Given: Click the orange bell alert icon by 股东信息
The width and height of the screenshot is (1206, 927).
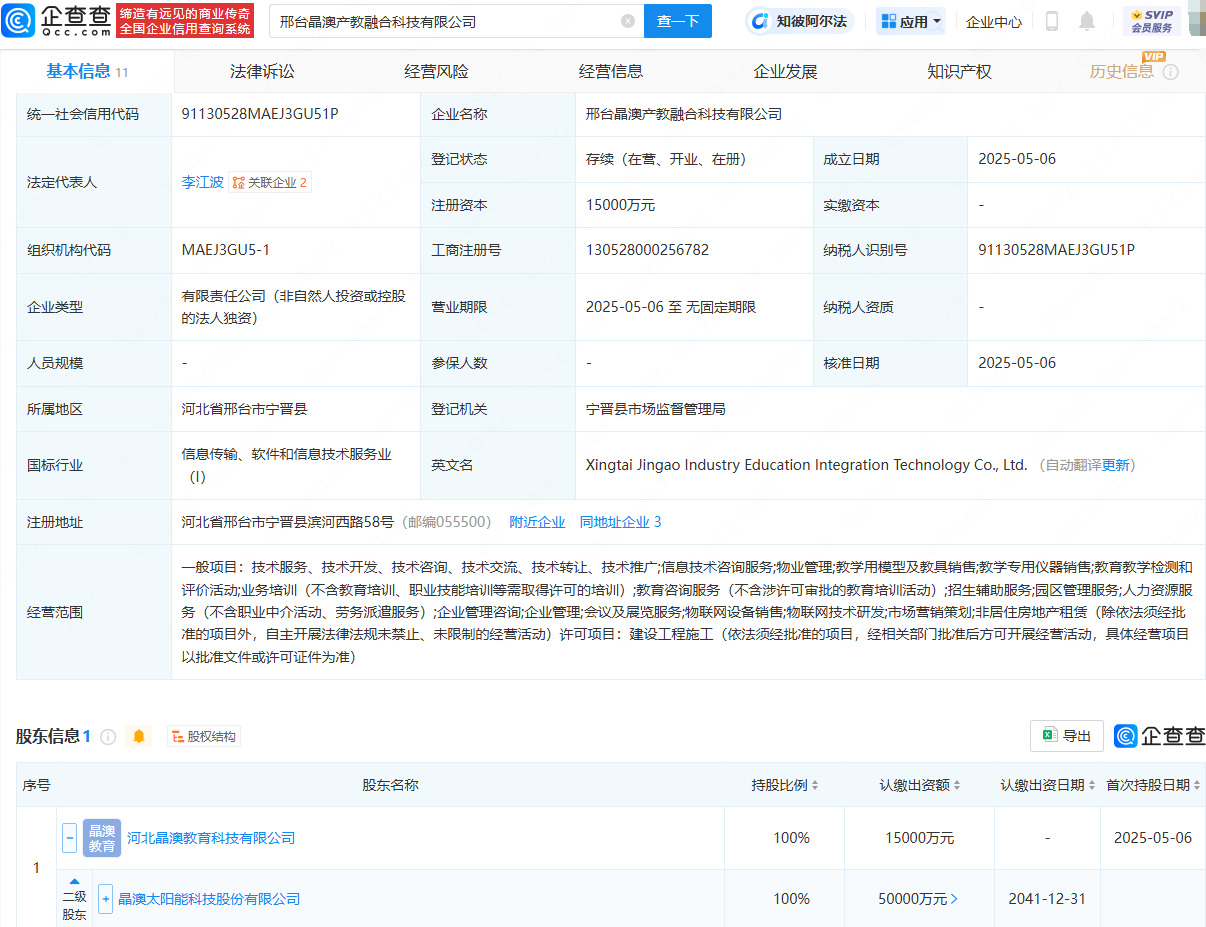Looking at the screenshot, I should click(139, 737).
